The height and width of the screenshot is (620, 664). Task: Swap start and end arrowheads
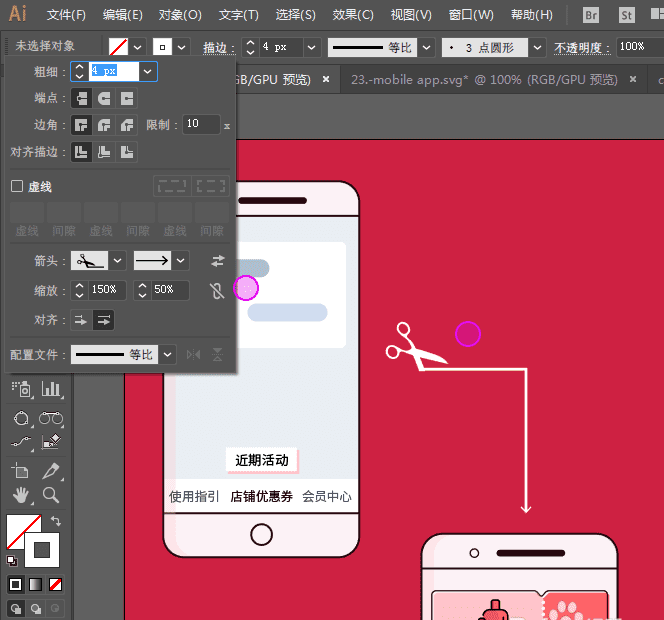tap(217, 260)
